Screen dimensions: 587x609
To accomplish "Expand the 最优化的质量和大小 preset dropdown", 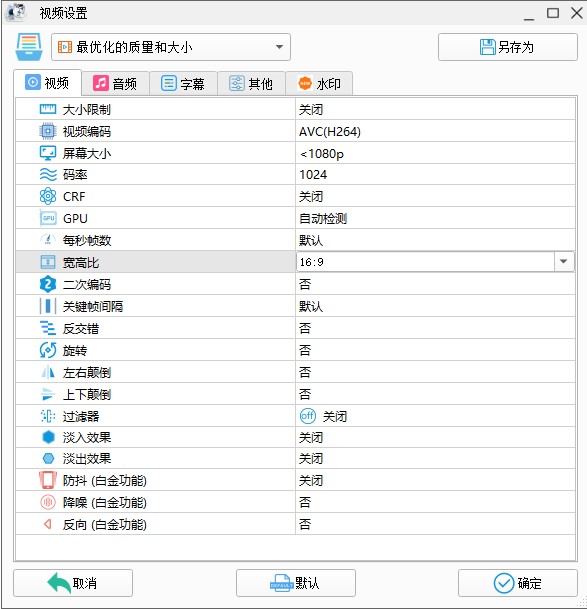I will (279, 47).
